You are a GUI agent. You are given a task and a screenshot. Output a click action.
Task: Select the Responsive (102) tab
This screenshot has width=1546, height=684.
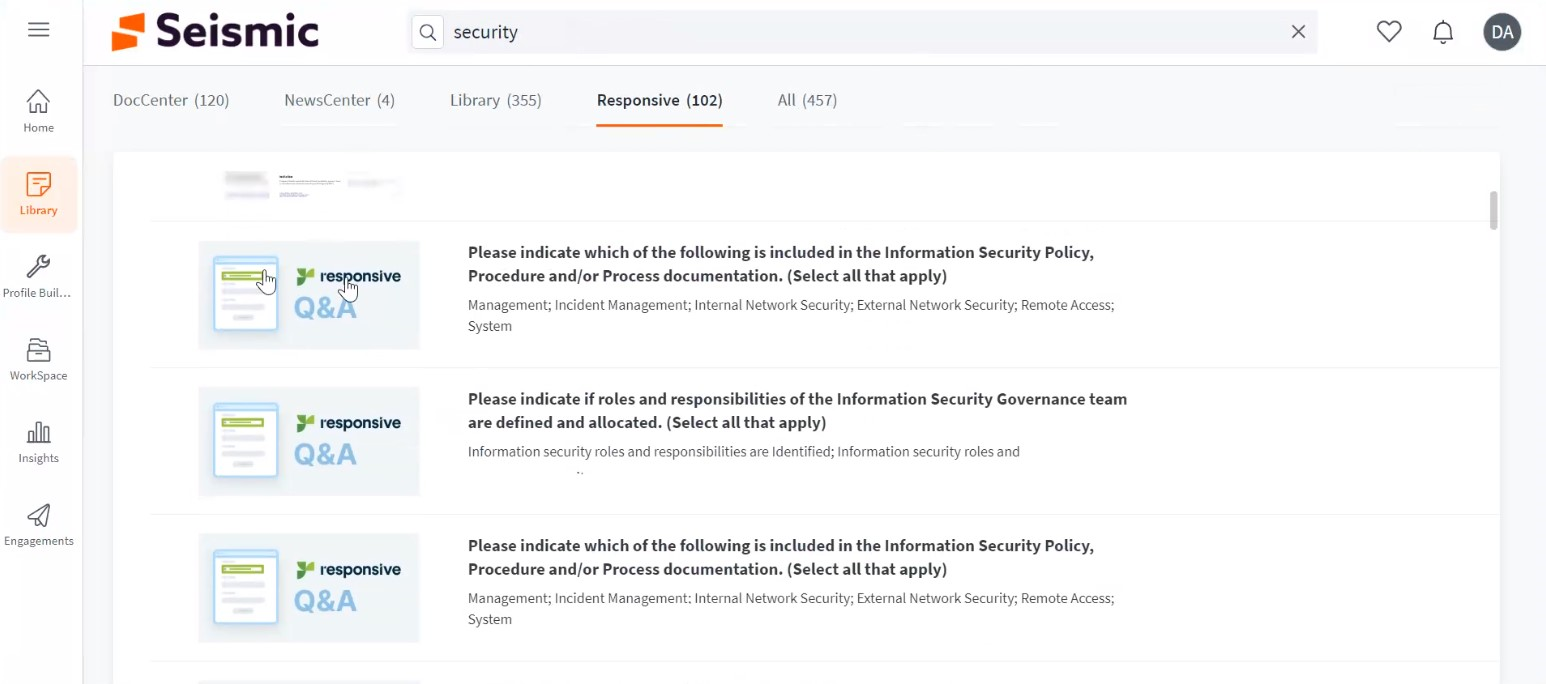(659, 100)
